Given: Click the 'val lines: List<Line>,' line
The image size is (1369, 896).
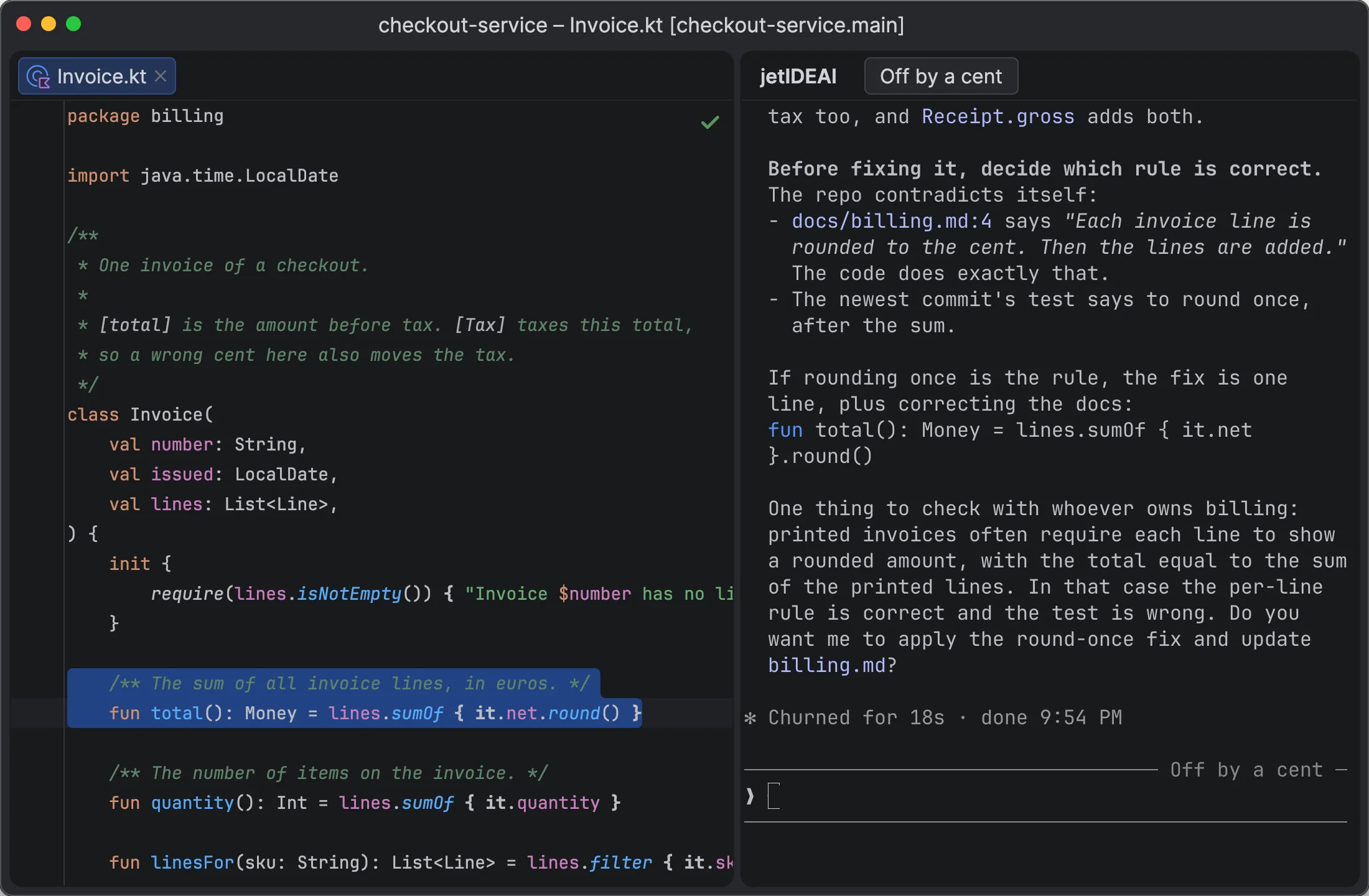Looking at the screenshot, I should pyautogui.click(x=223, y=504).
